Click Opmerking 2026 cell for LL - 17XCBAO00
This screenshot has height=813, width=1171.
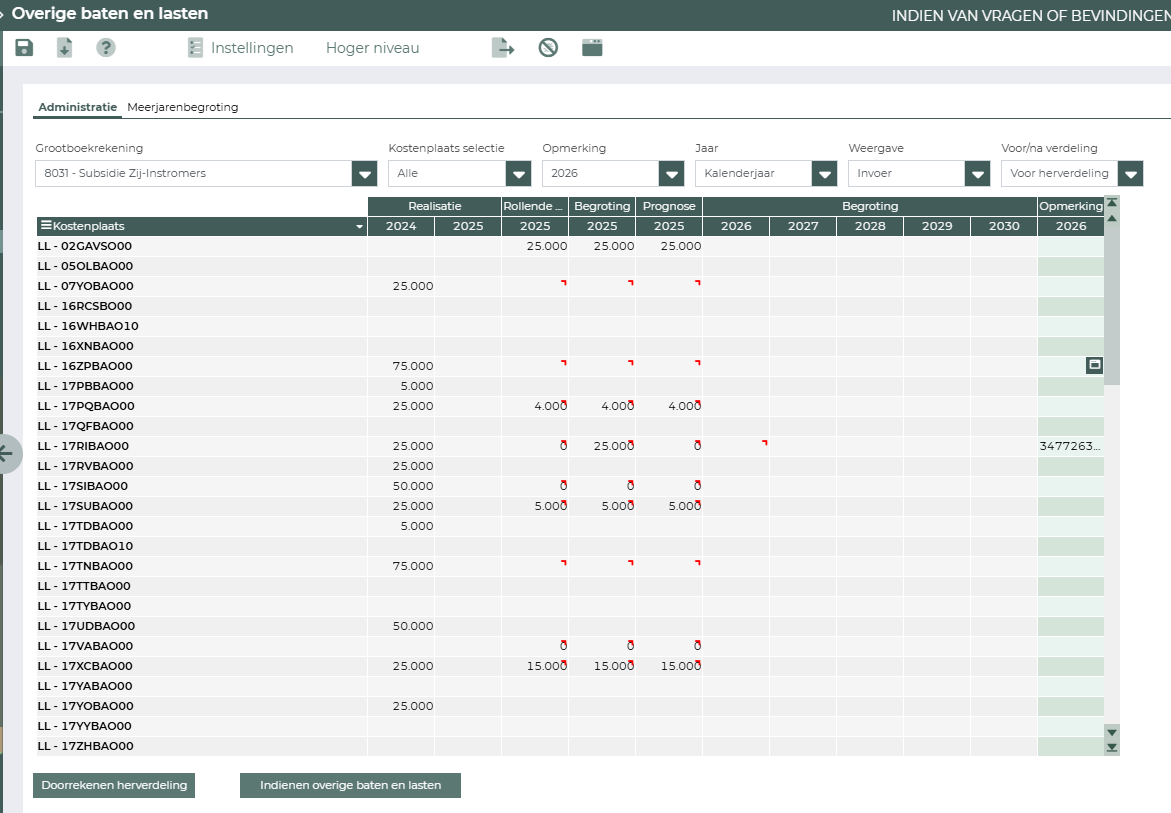tap(1071, 666)
